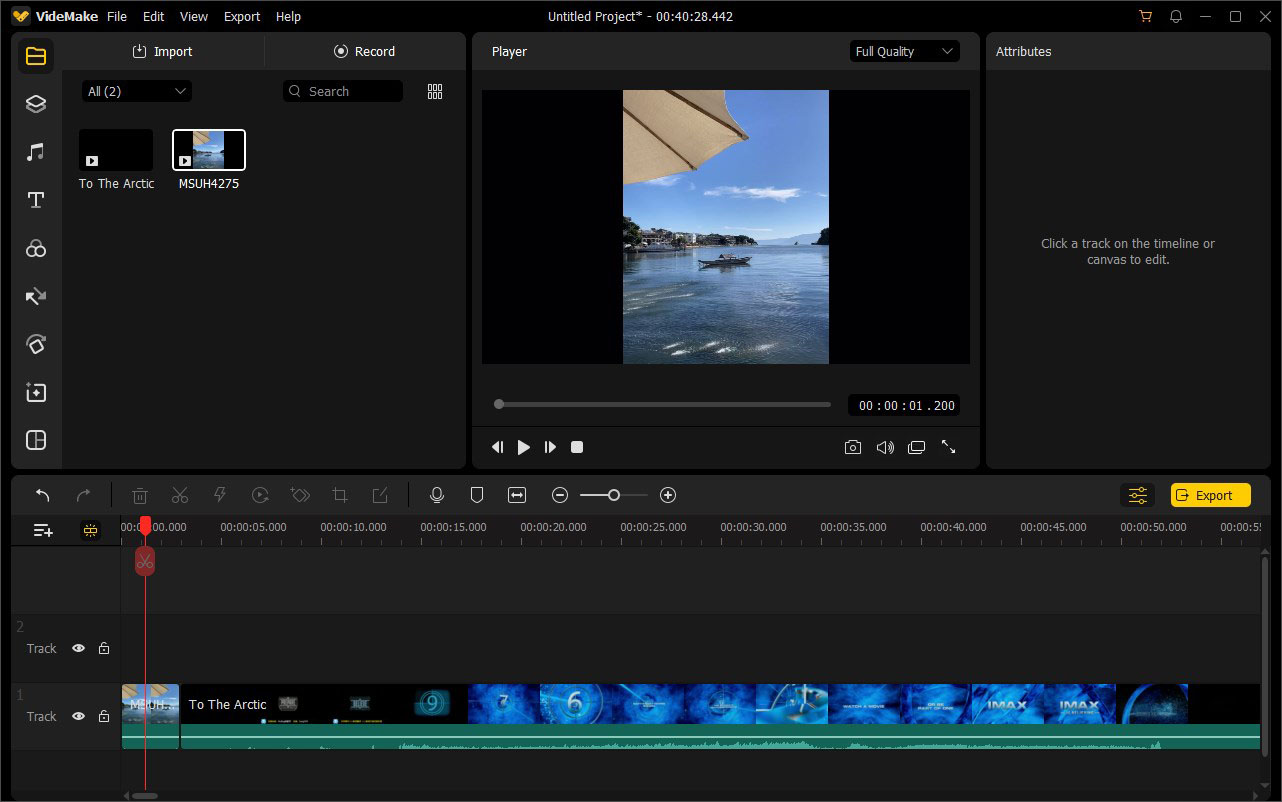Click the Import button
Image resolution: width=1282 pixels, height=802 pixels.
tap(162, 50)
